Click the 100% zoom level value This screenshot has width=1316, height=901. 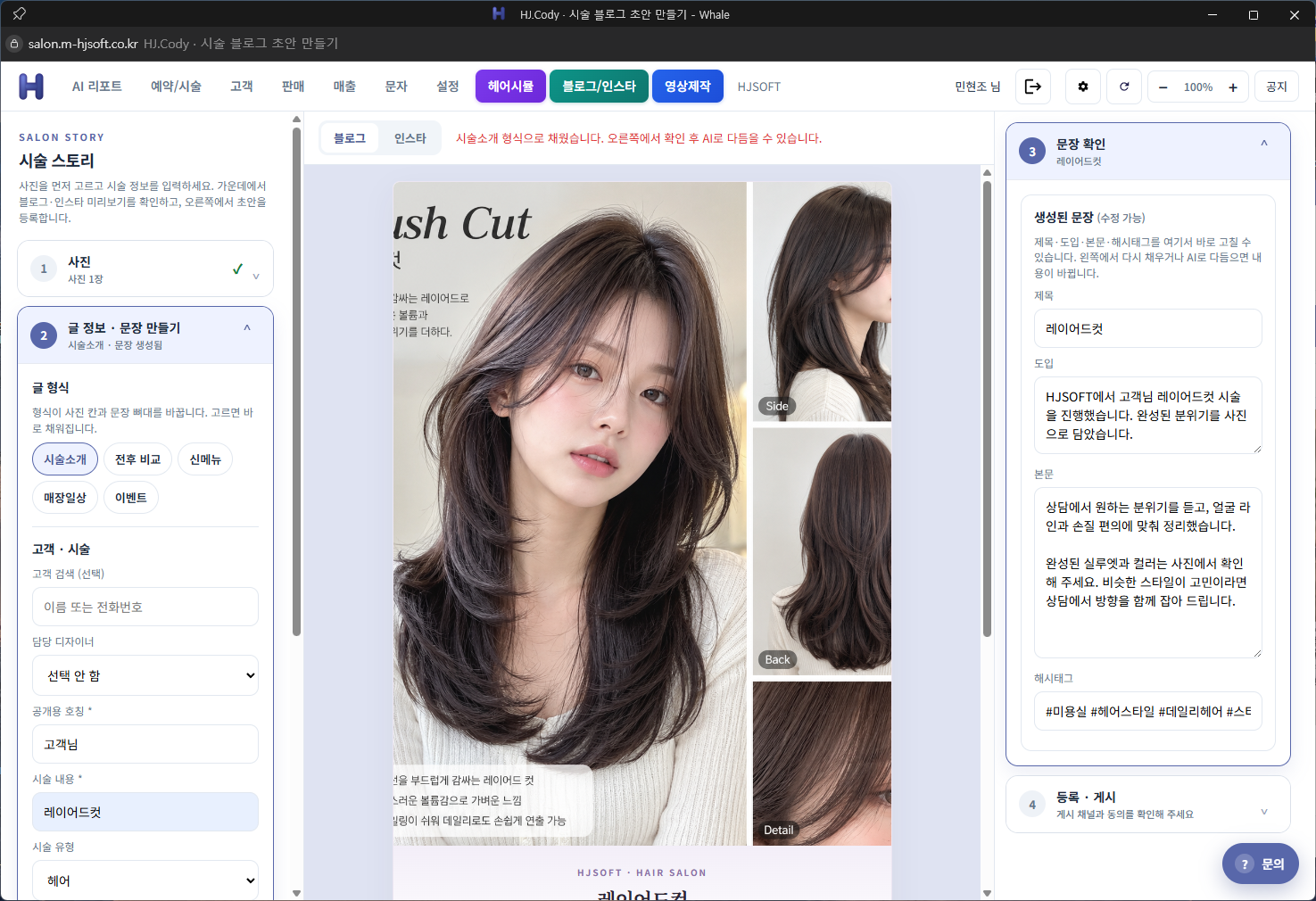tap(1197, 87)
